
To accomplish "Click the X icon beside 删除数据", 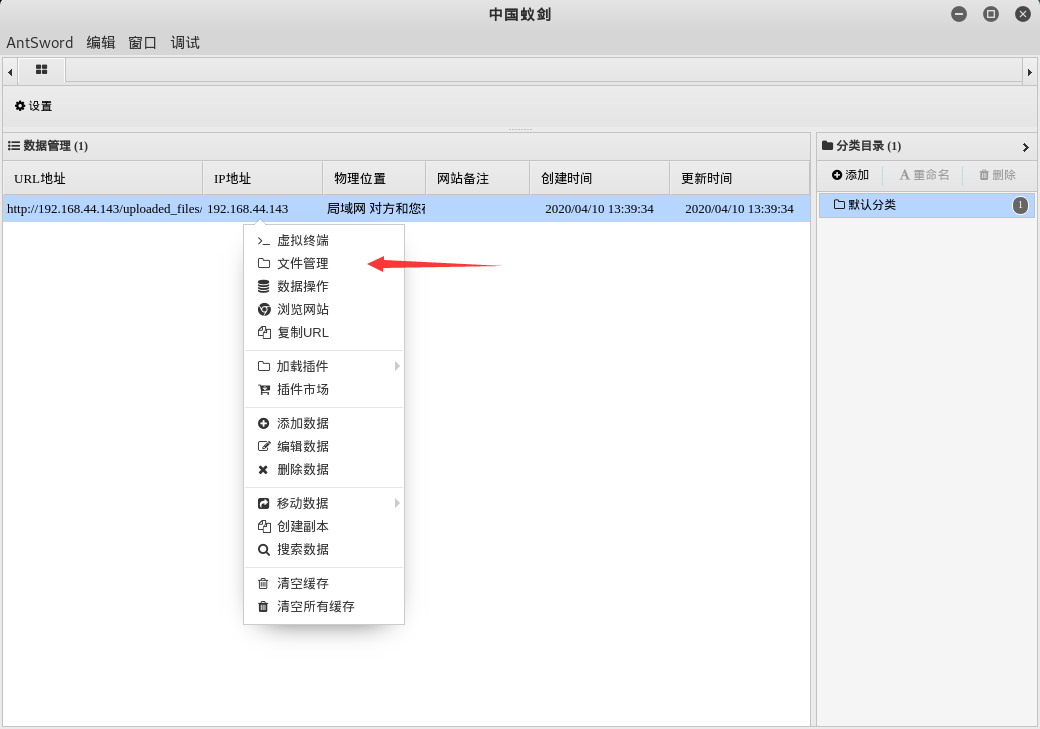I will click(x=263, y=470).
